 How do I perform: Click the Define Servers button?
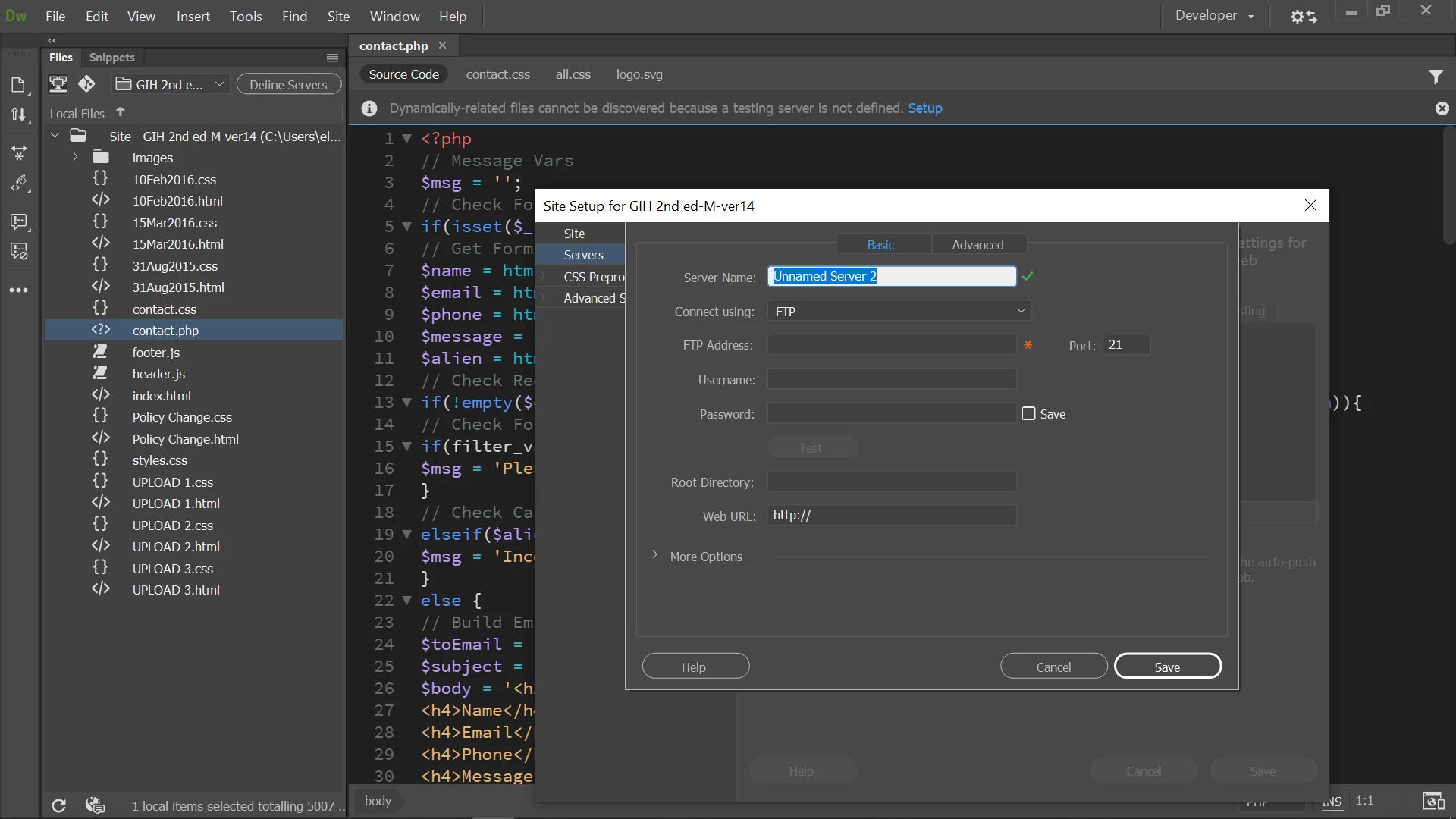point(288,84)
